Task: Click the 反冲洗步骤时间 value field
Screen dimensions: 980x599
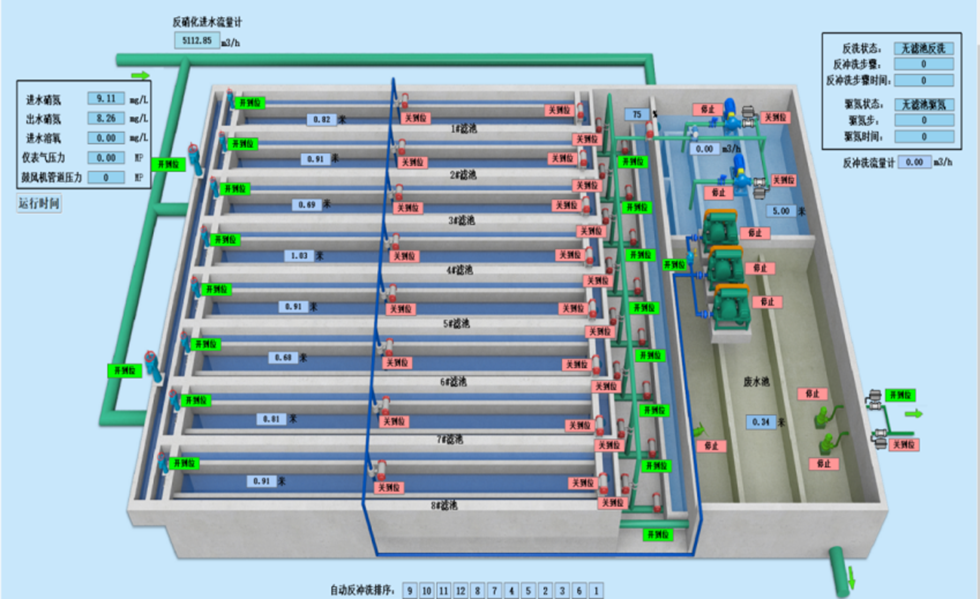Action: tap(924, 80)
